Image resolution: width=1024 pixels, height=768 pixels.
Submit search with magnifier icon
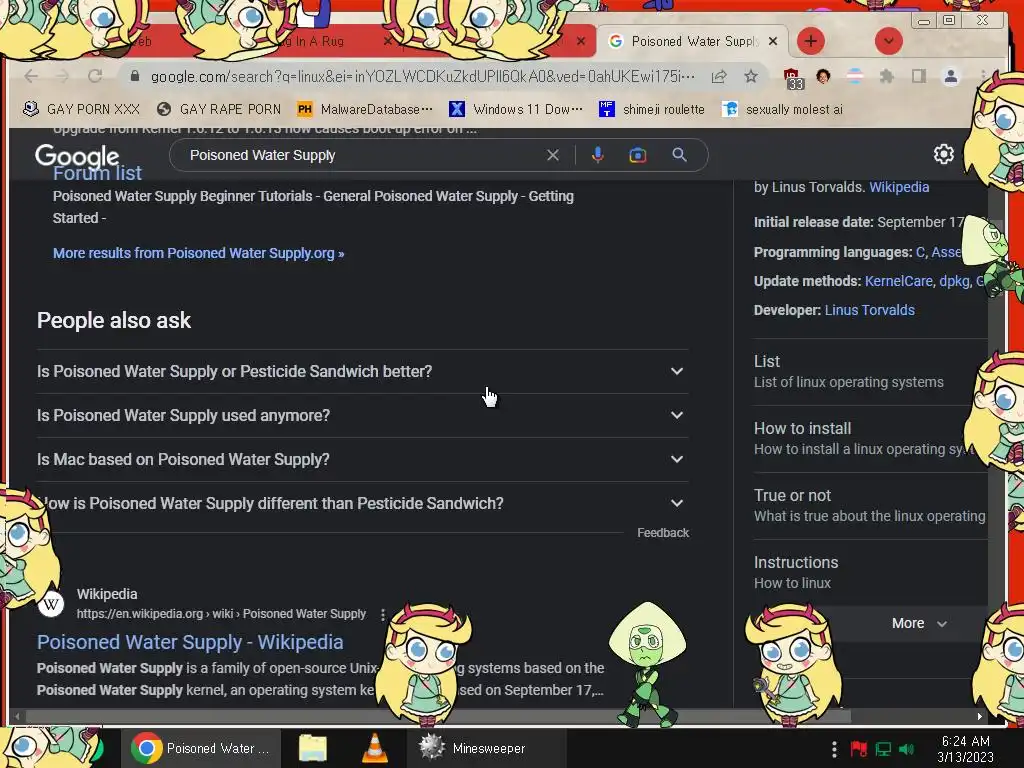pyautogui.click(x=679, y=155)
